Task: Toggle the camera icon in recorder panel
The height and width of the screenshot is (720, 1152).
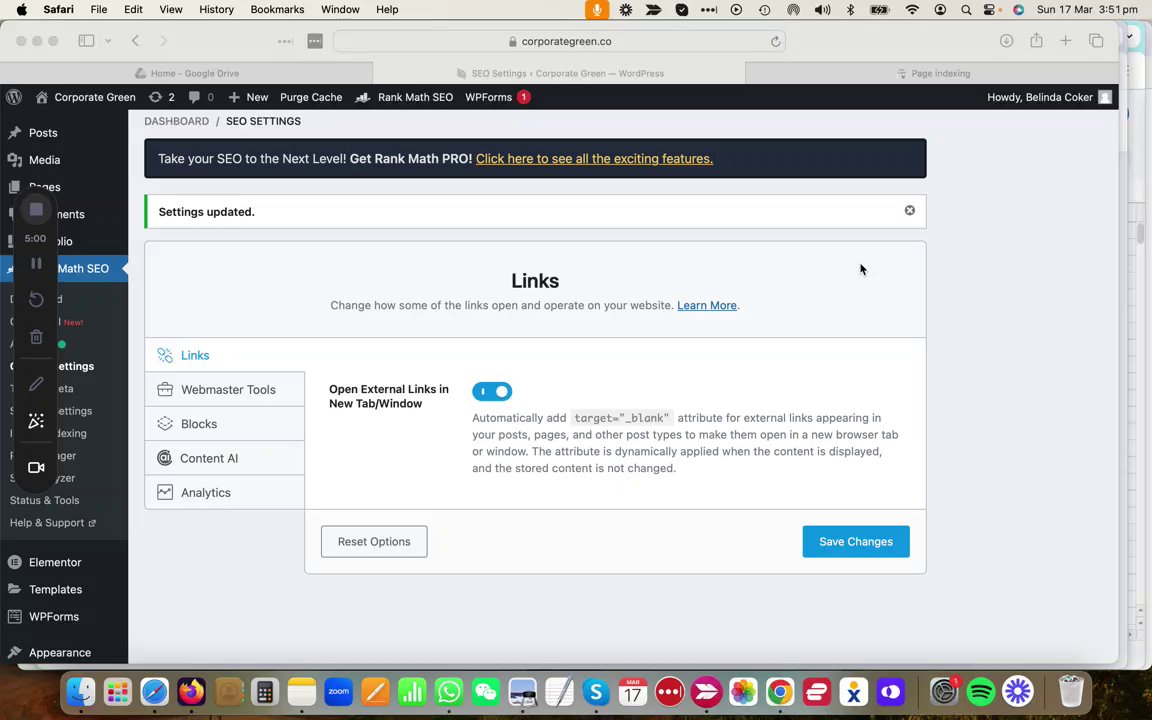Action: pos(36,467)
